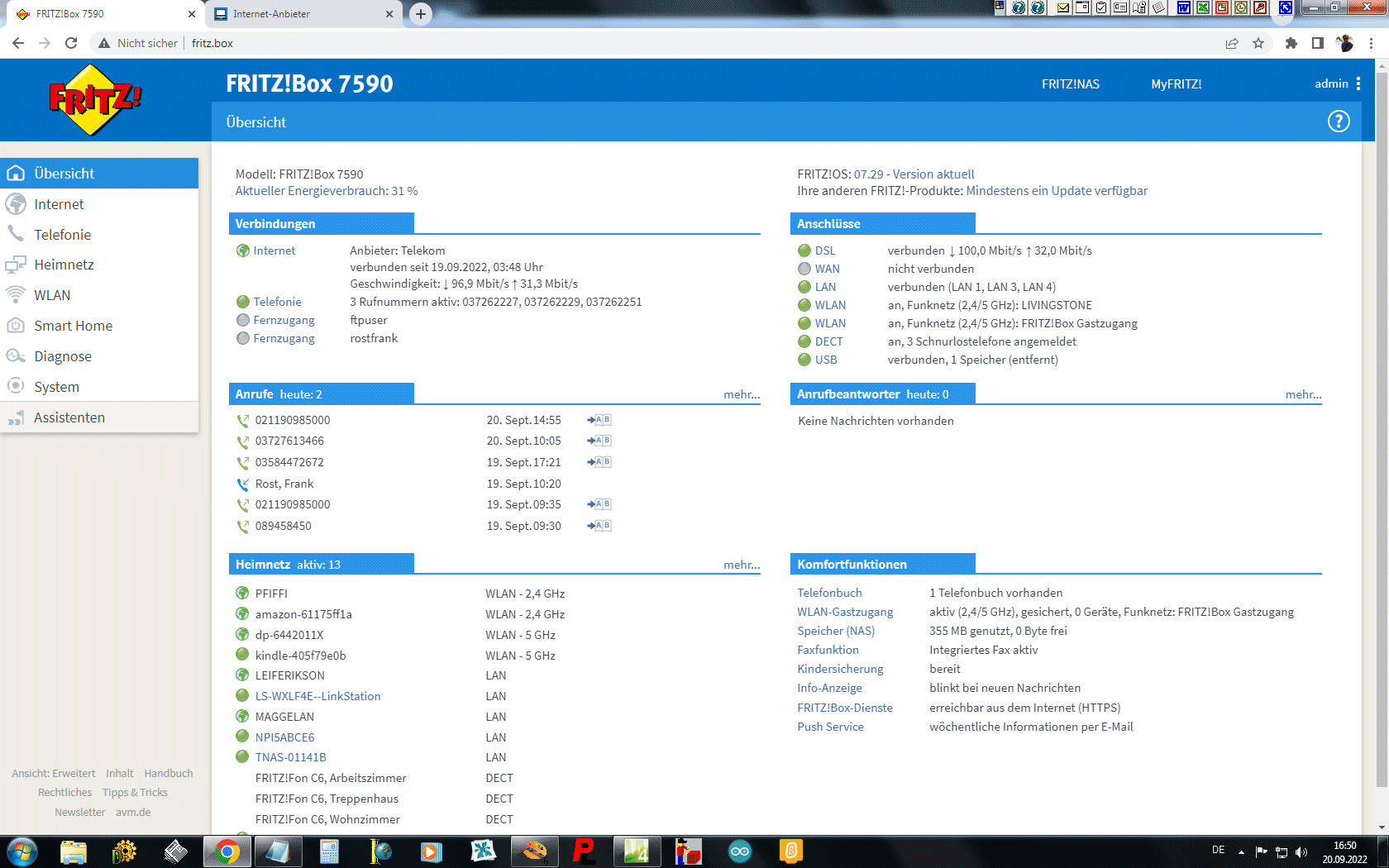This screenshot has height=868, width=1389.
Task: Close the Internet-Anbieter tab
Action: pos(389,14)
